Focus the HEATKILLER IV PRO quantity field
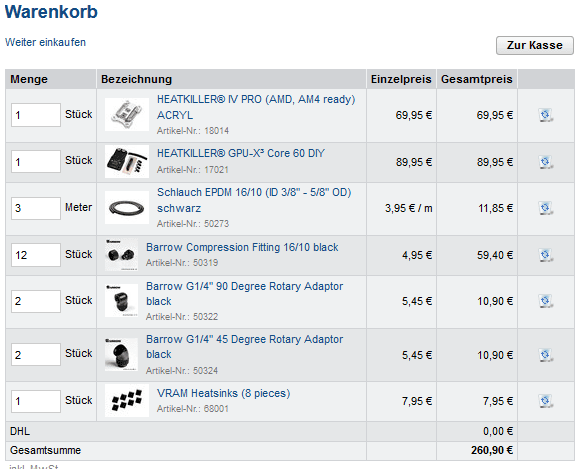Image resolution: width=586 pixels, height=469 pixels. click(36, 115)
